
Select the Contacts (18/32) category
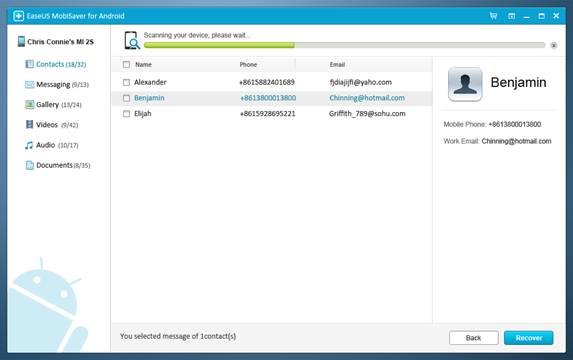tap(61, 64)
